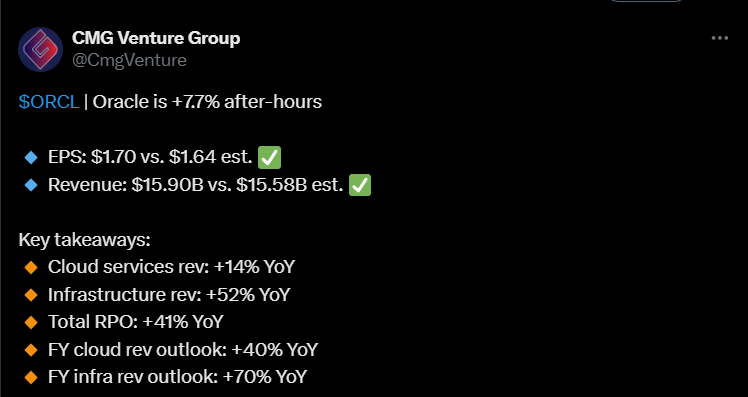Click orange diamond next to Total RPO
748x397 pixels.
pos(31,323)
